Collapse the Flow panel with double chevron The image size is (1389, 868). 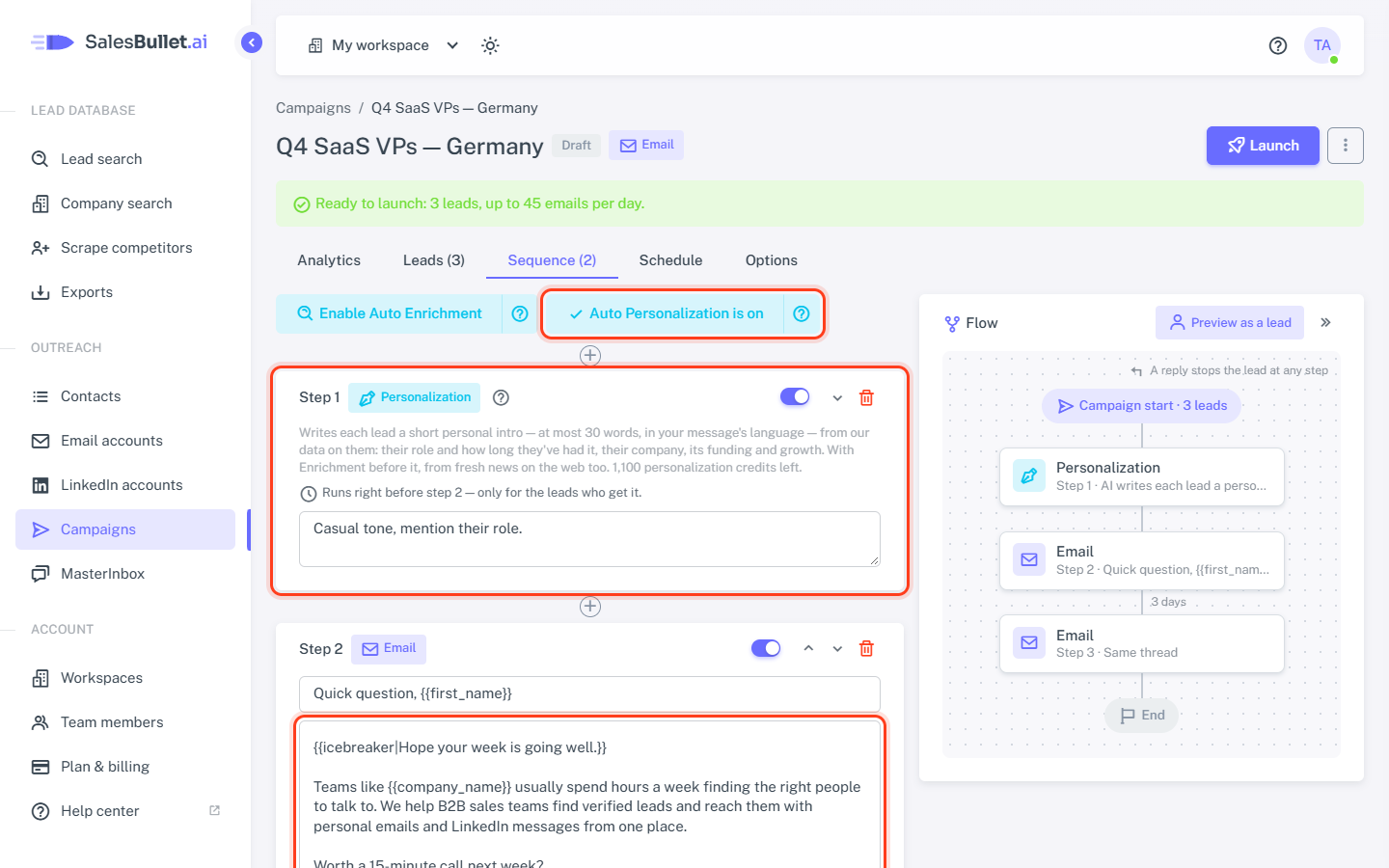point(1326,322)
